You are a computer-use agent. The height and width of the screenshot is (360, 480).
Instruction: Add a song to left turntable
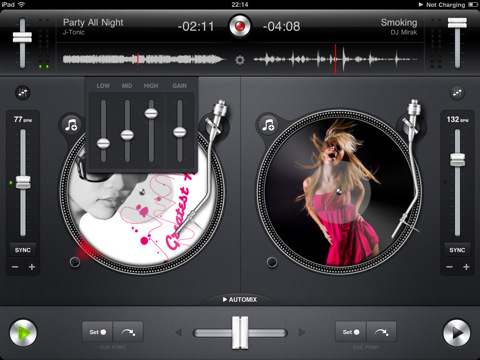(71, 125)
